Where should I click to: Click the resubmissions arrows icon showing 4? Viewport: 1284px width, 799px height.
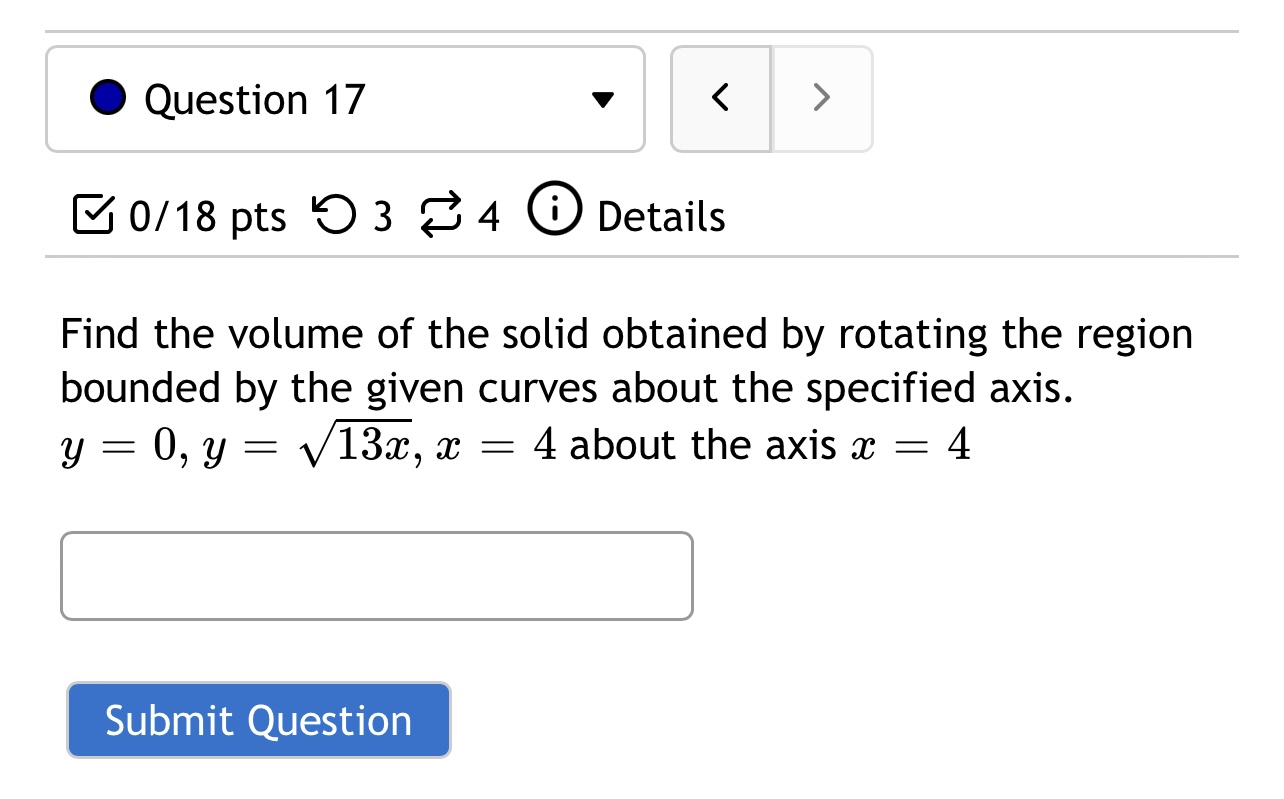(x=444, y=211)
